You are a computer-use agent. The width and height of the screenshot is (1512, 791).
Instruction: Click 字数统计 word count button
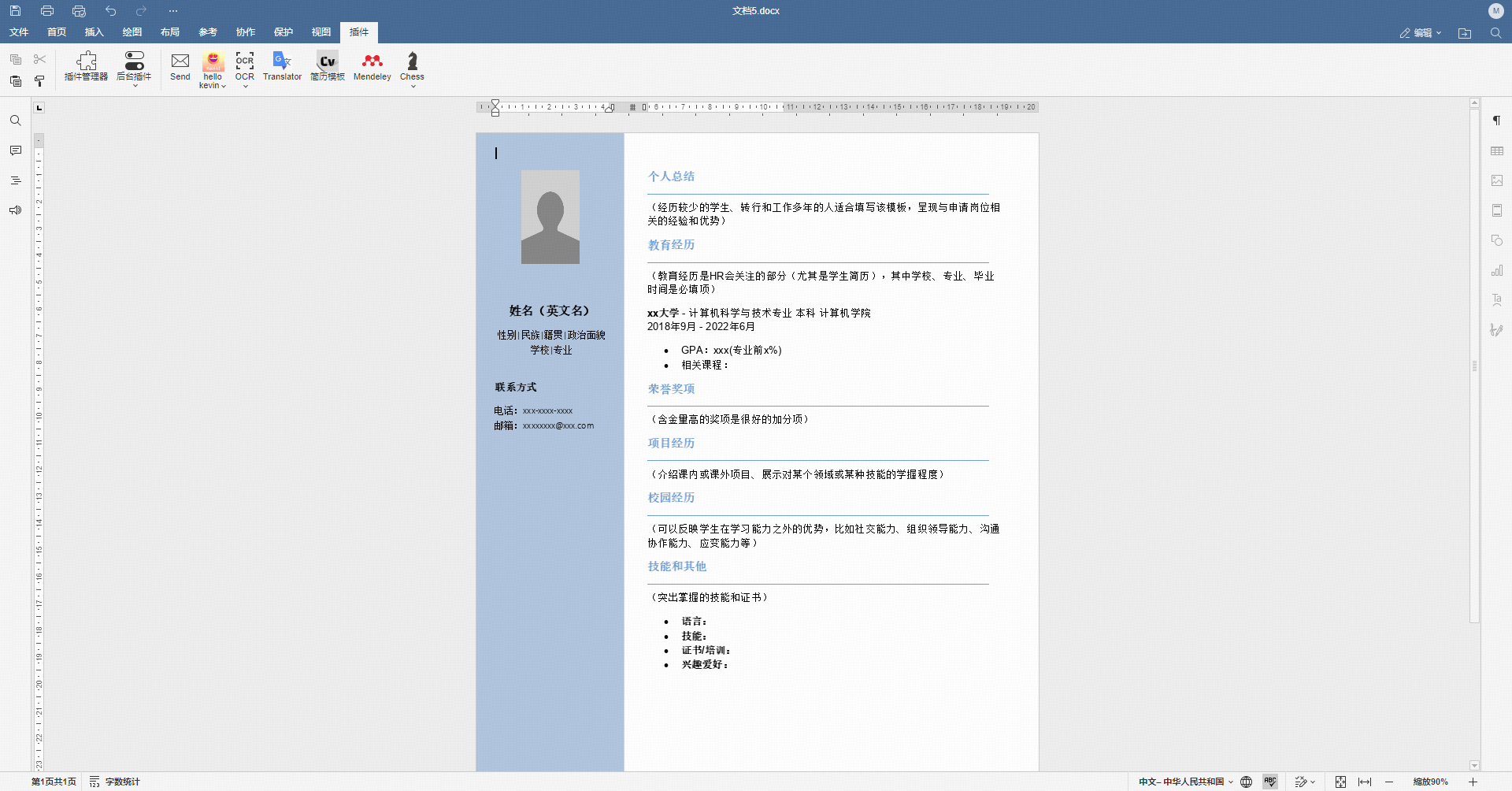[x=114, y=782]
